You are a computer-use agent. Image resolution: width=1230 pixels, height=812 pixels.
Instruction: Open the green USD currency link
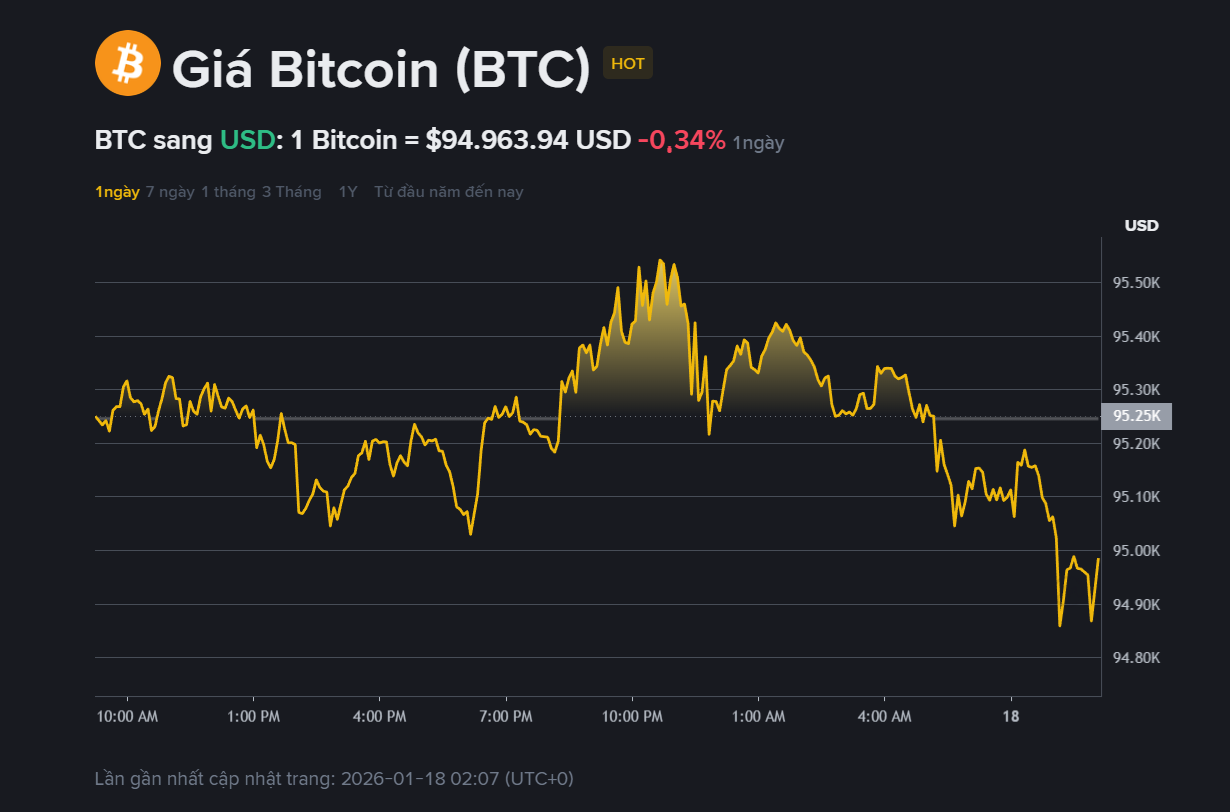point(247,141)
